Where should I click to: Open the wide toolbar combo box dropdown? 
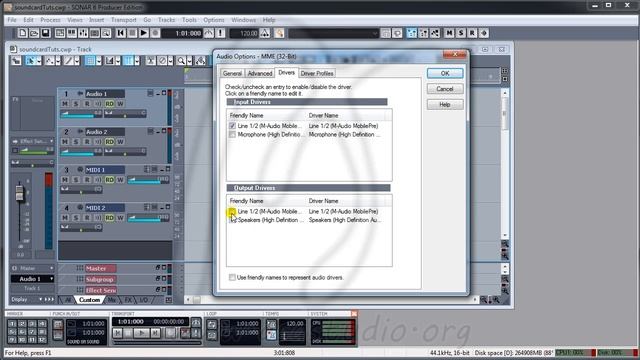tap(375, 33)
